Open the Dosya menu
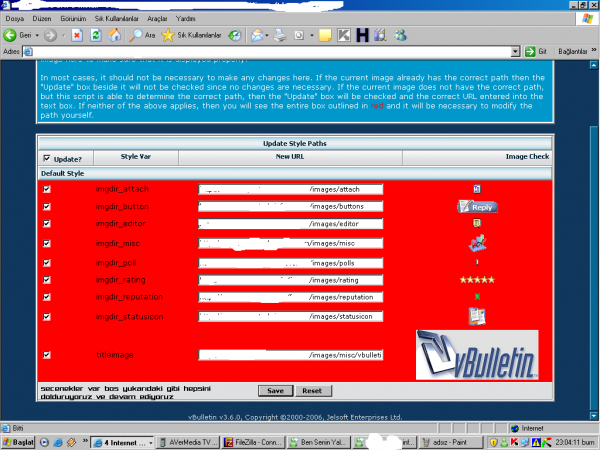Image resolution: width=600 pixels, height=450 pixels. (x=15, y=18)
